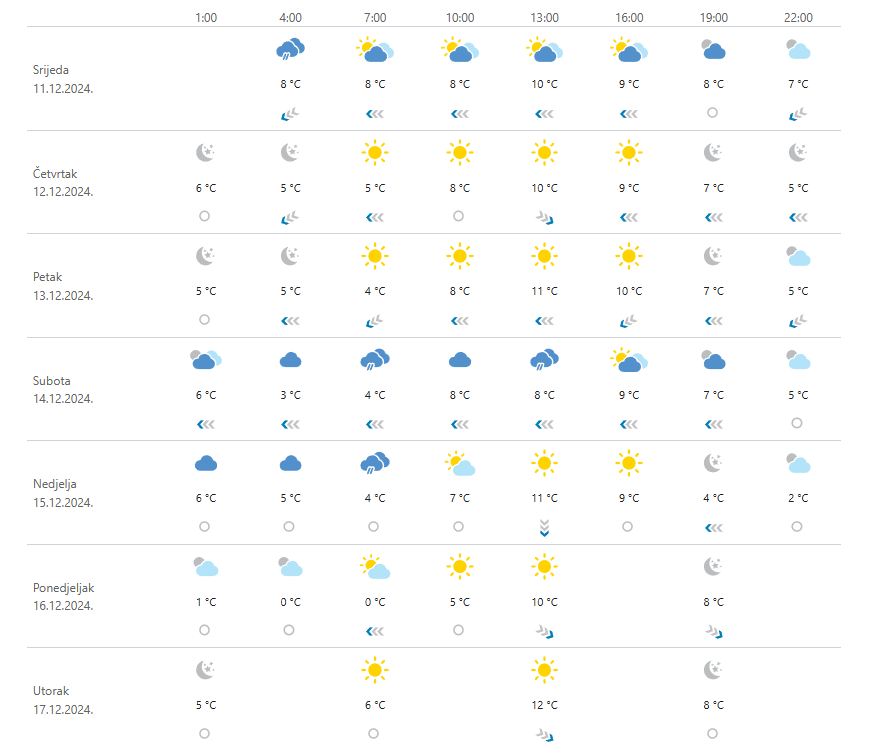Click sun-and-clouds icon for Subota 16:00
This screenshot has height=747, width=877.
point(629,360)
